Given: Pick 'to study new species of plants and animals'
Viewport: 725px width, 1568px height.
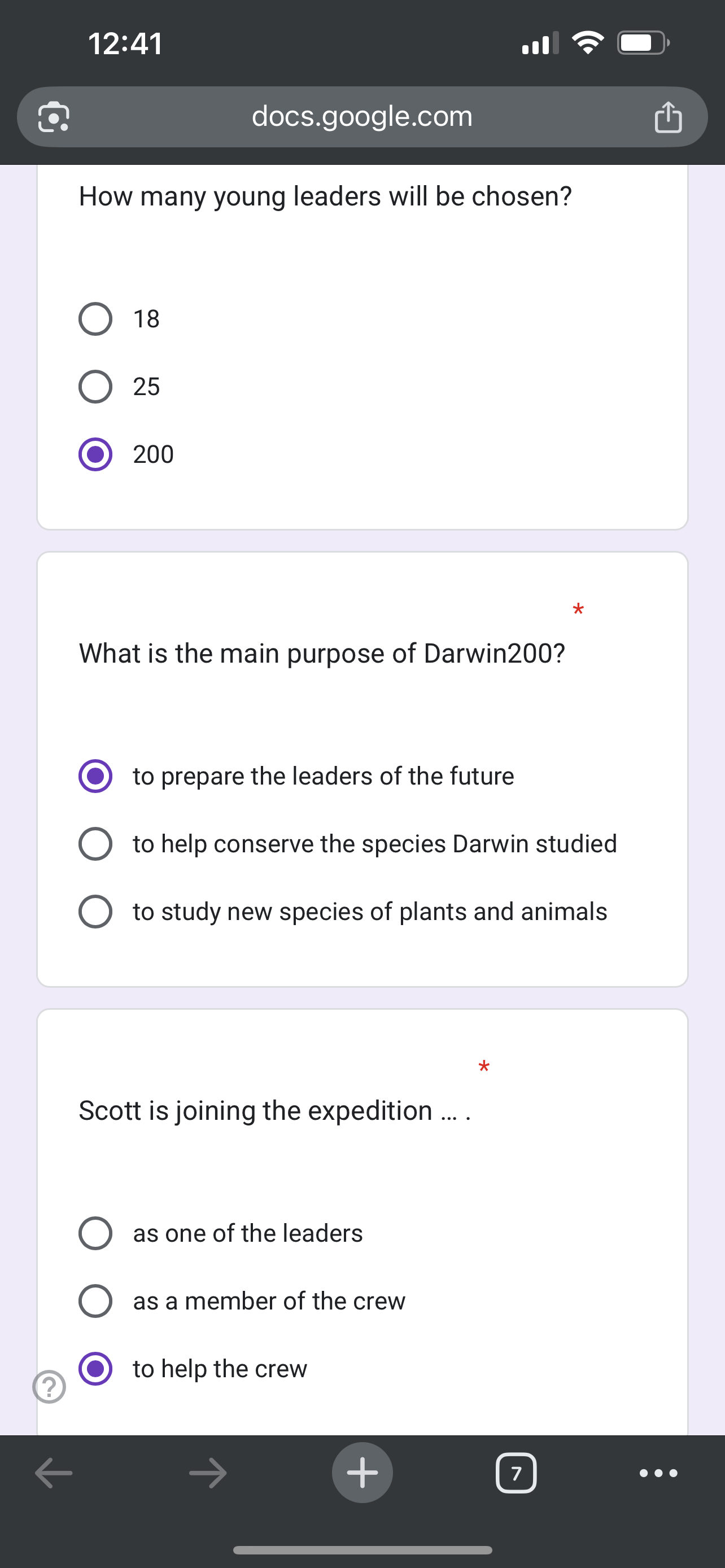Looking at the screenshot, I should (x=95, y=911).
